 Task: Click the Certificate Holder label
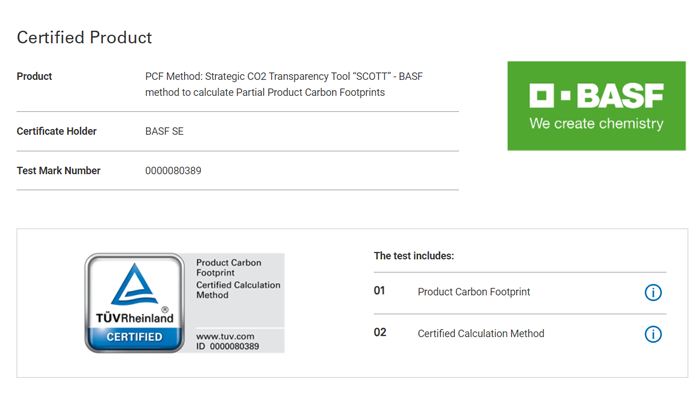(61, 131)
